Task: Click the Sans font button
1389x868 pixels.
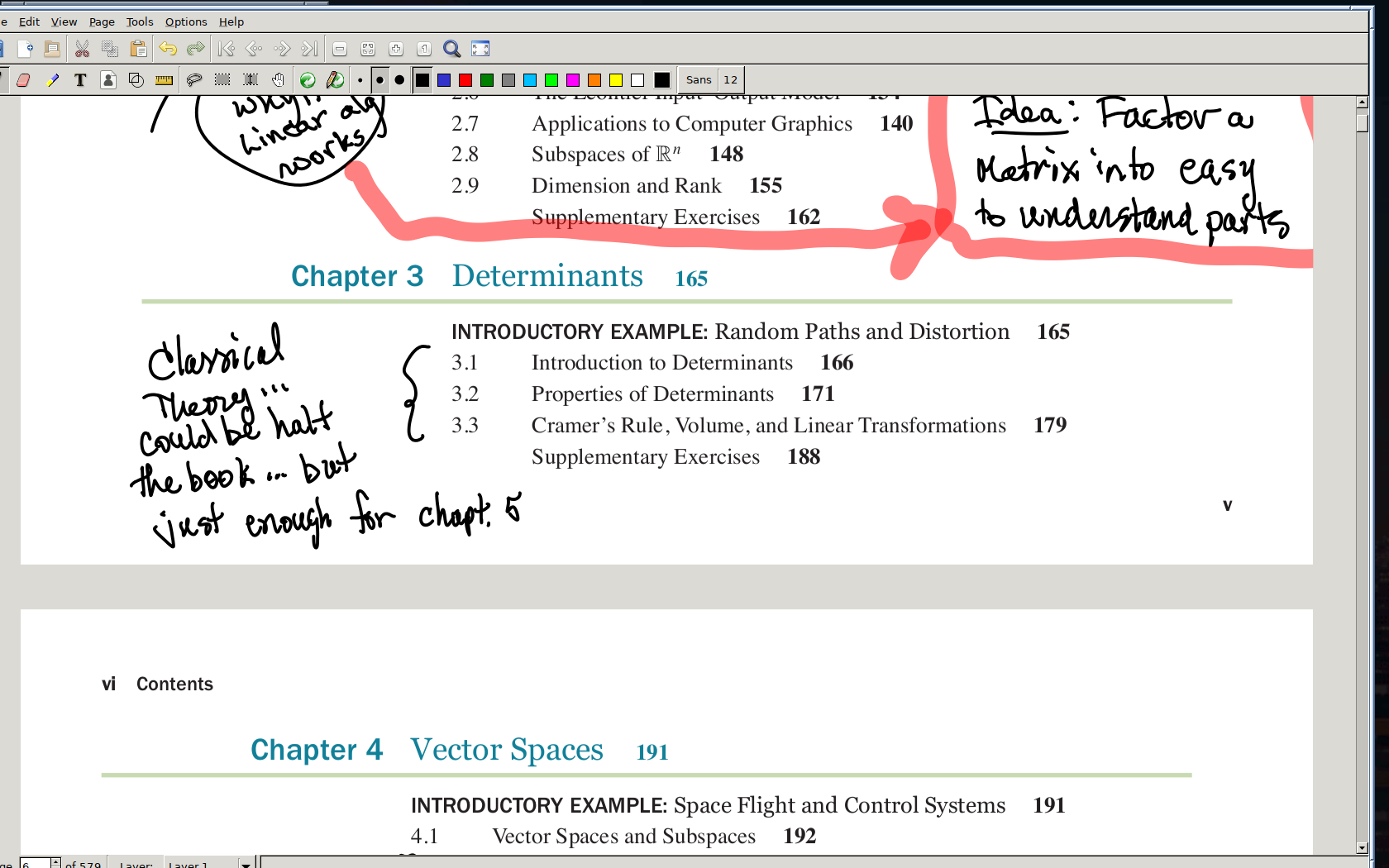Action: (698, 80)
